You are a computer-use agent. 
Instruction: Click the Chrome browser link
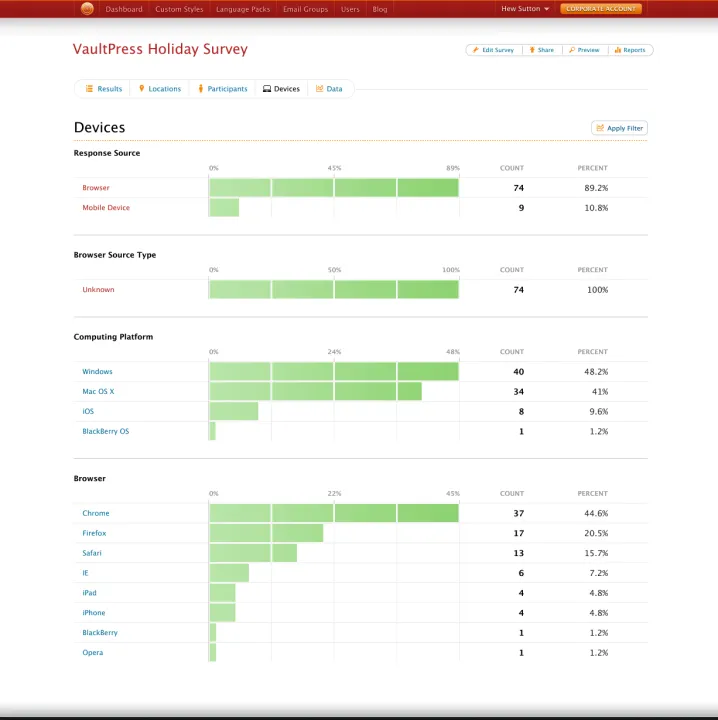[x=96, y=513]
